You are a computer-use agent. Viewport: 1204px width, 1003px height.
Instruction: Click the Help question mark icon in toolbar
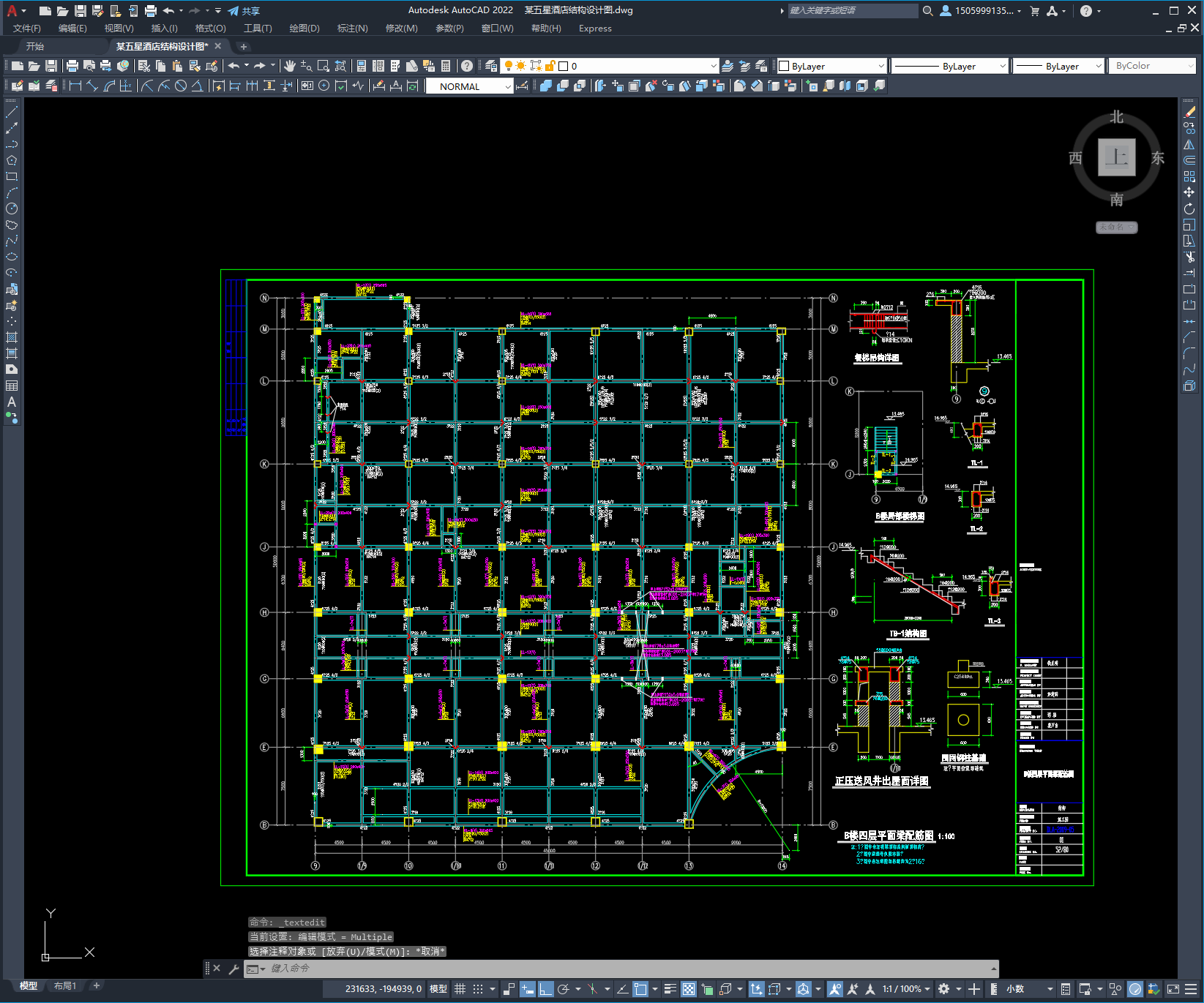click(x=466, y=66)
